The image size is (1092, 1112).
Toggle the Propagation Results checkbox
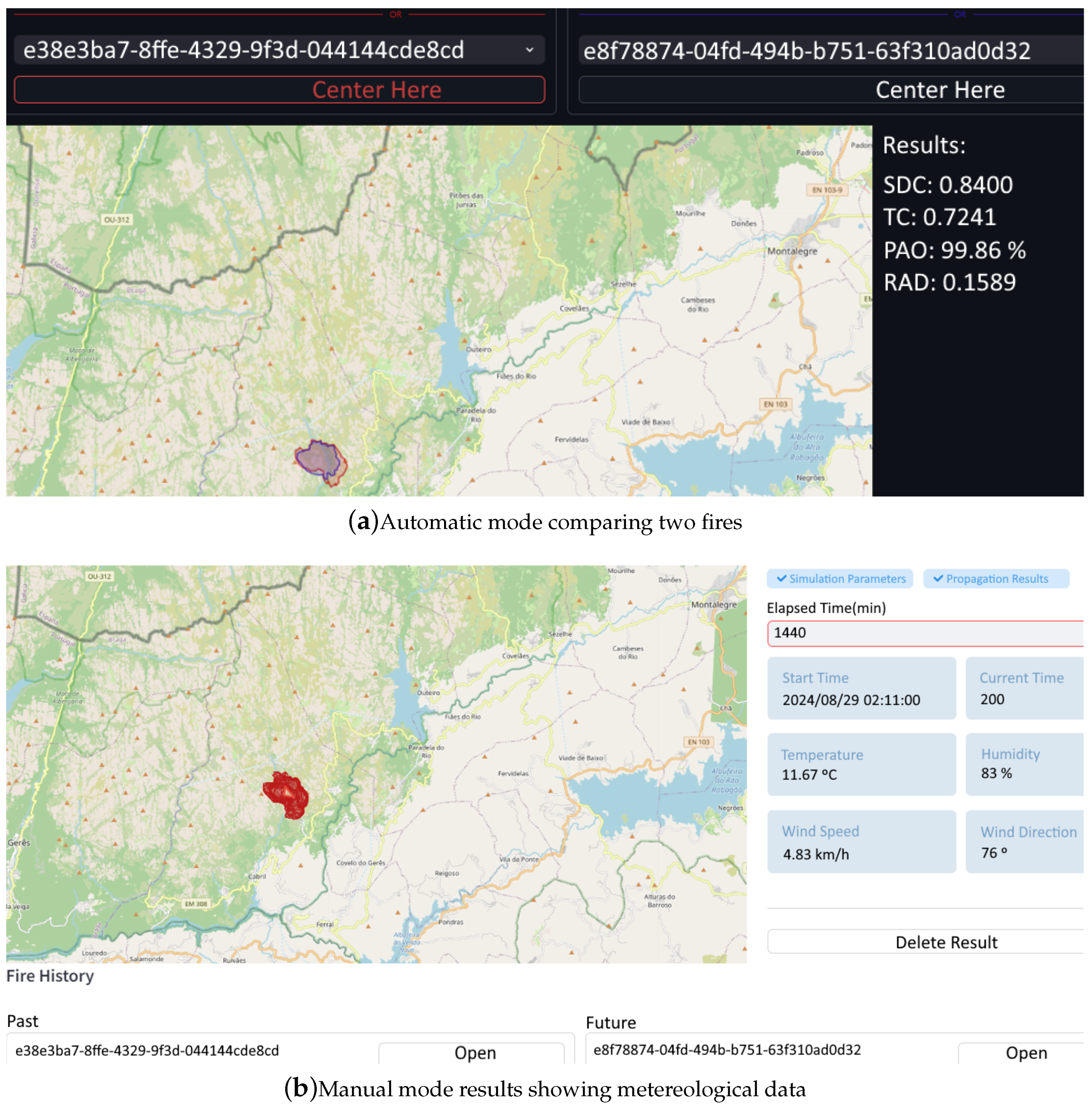[x=996, y=579]
